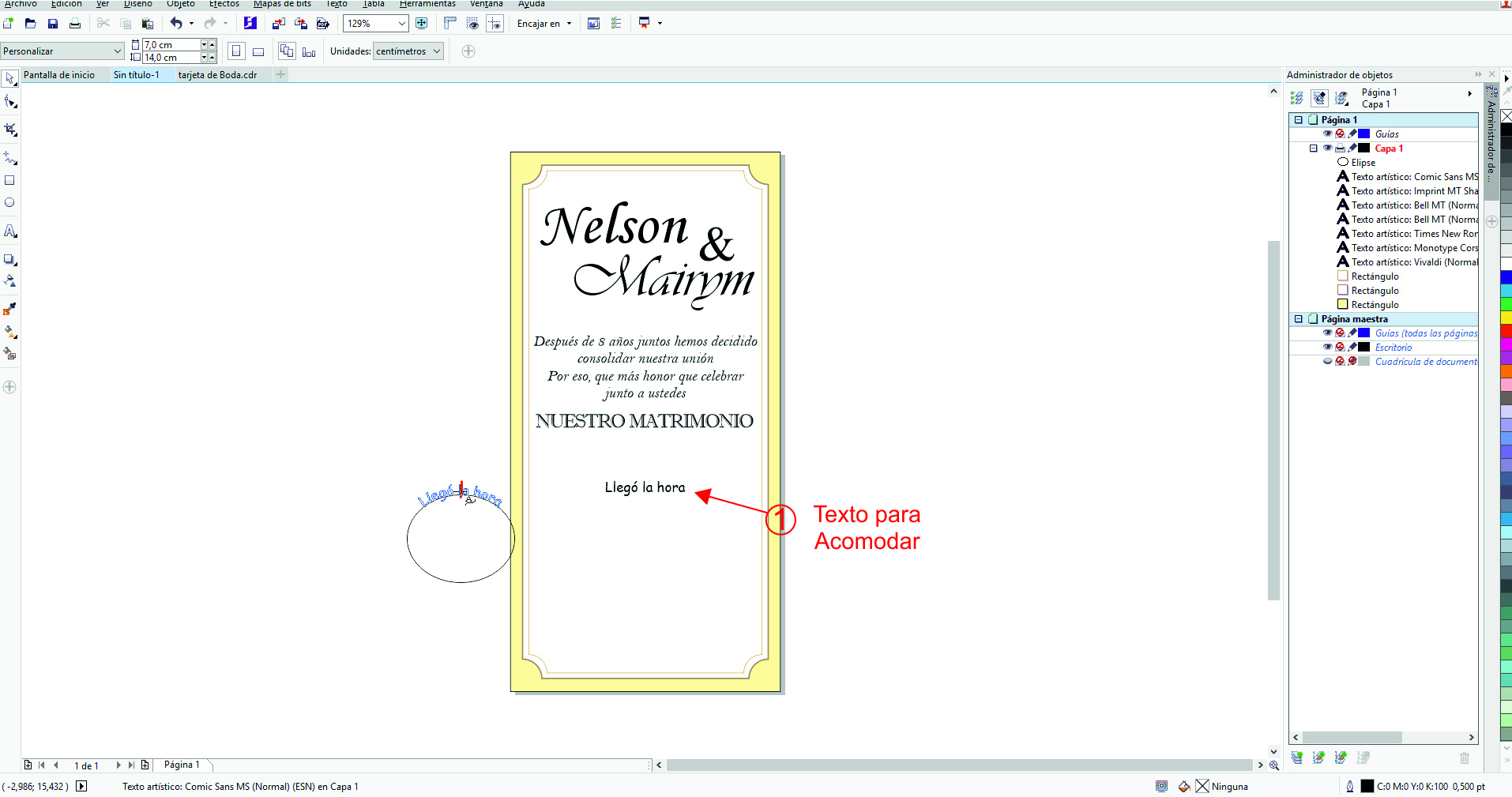The image size is (1512, 797).
Task: Toggle visibility of Cuadrícula de documento
Action: coord(1327,361)
